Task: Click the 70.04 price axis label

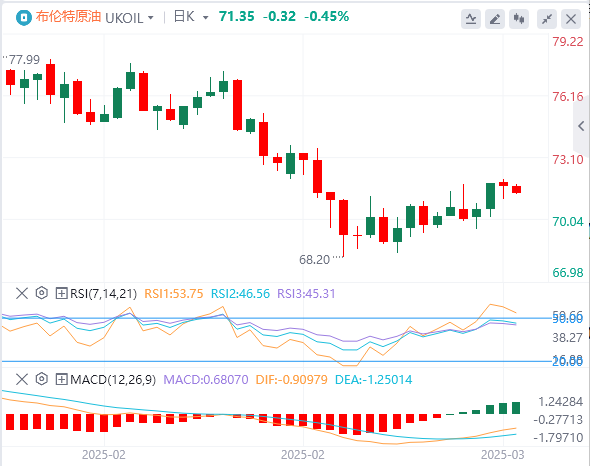Action: click(568, 222)
